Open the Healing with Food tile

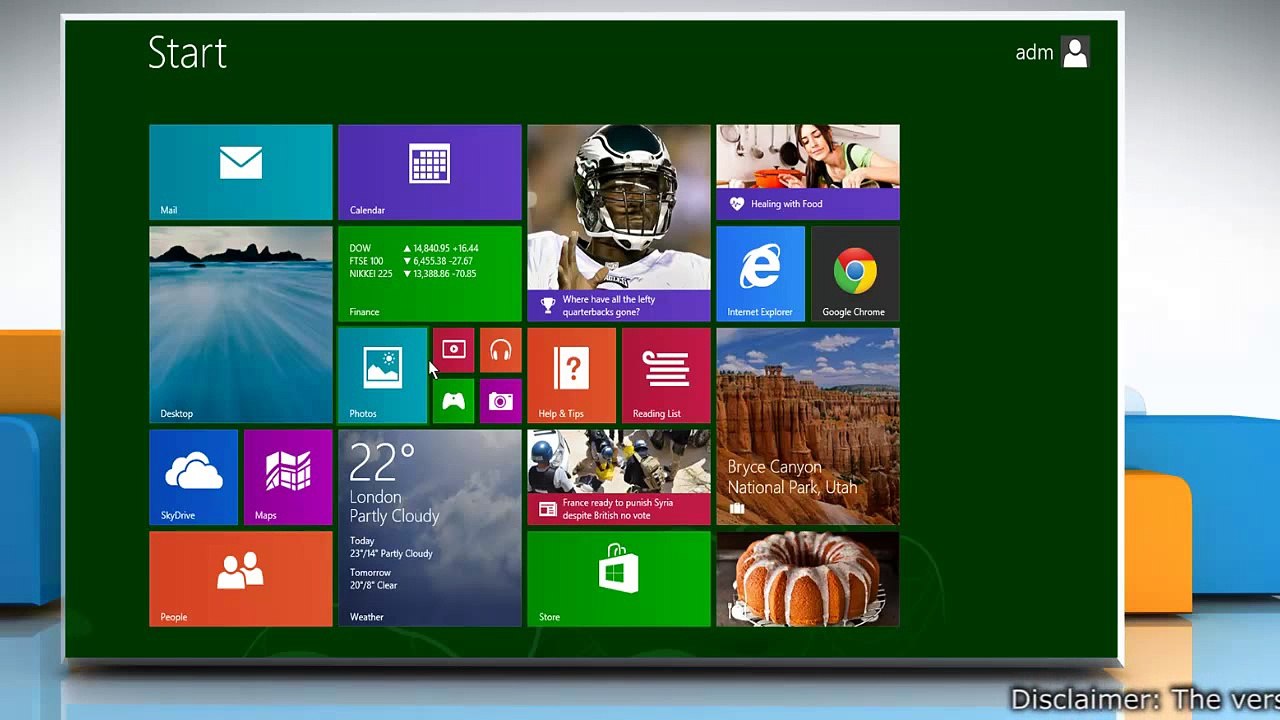[x=807, y=172]
